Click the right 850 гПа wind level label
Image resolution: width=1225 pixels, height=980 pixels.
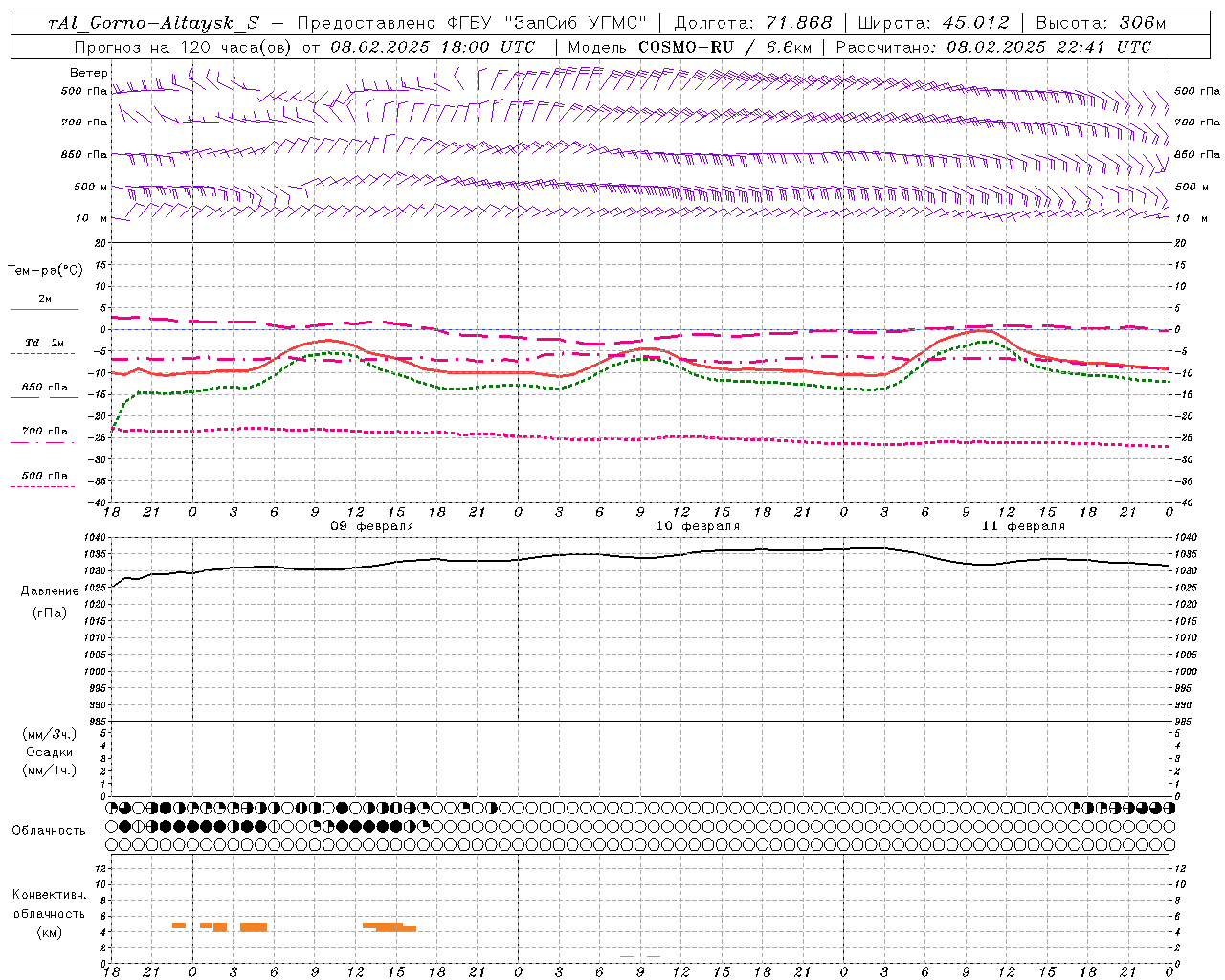(1197, 154)
